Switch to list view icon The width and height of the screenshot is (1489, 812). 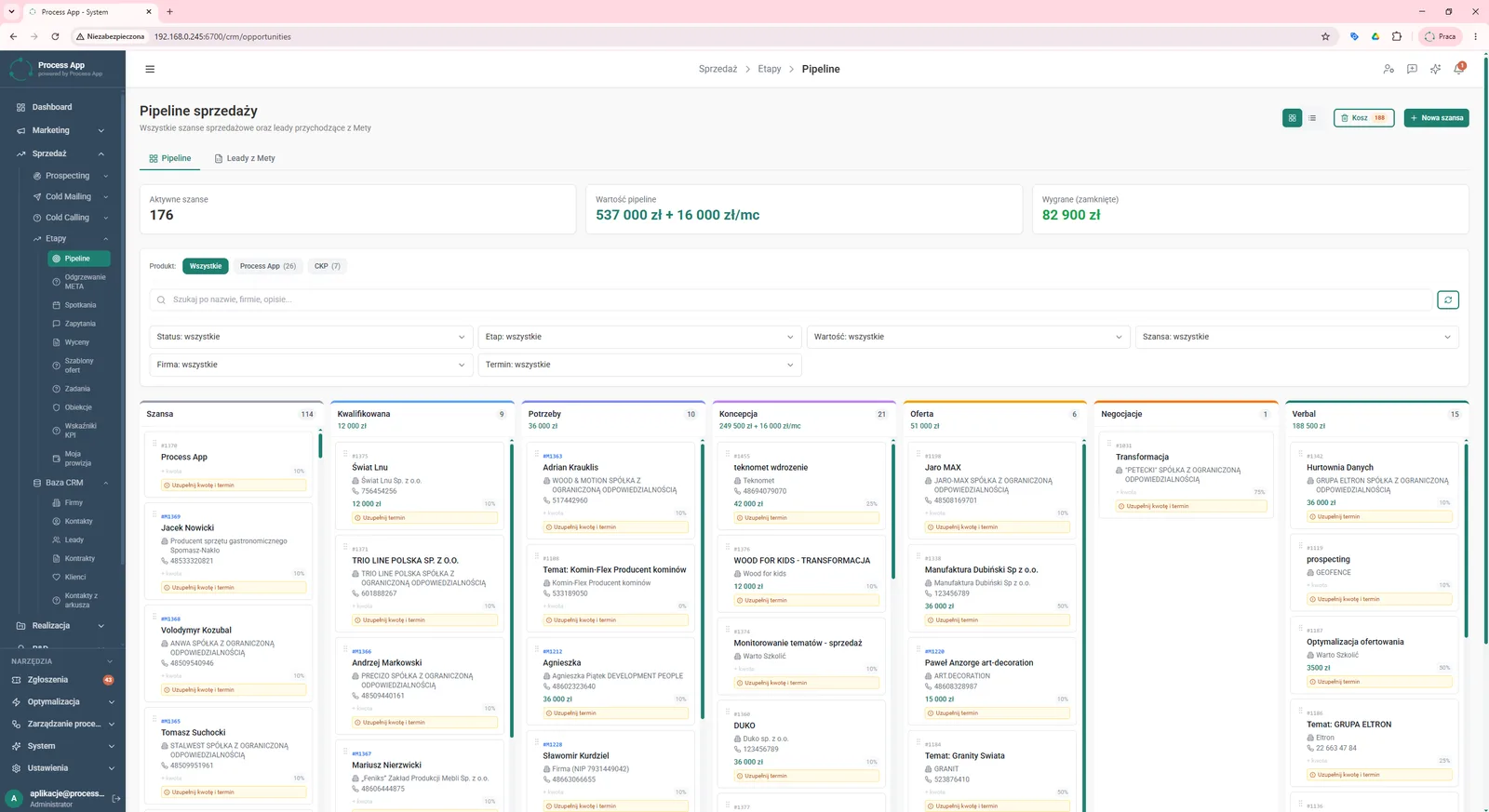click(x=1312, y=118)
